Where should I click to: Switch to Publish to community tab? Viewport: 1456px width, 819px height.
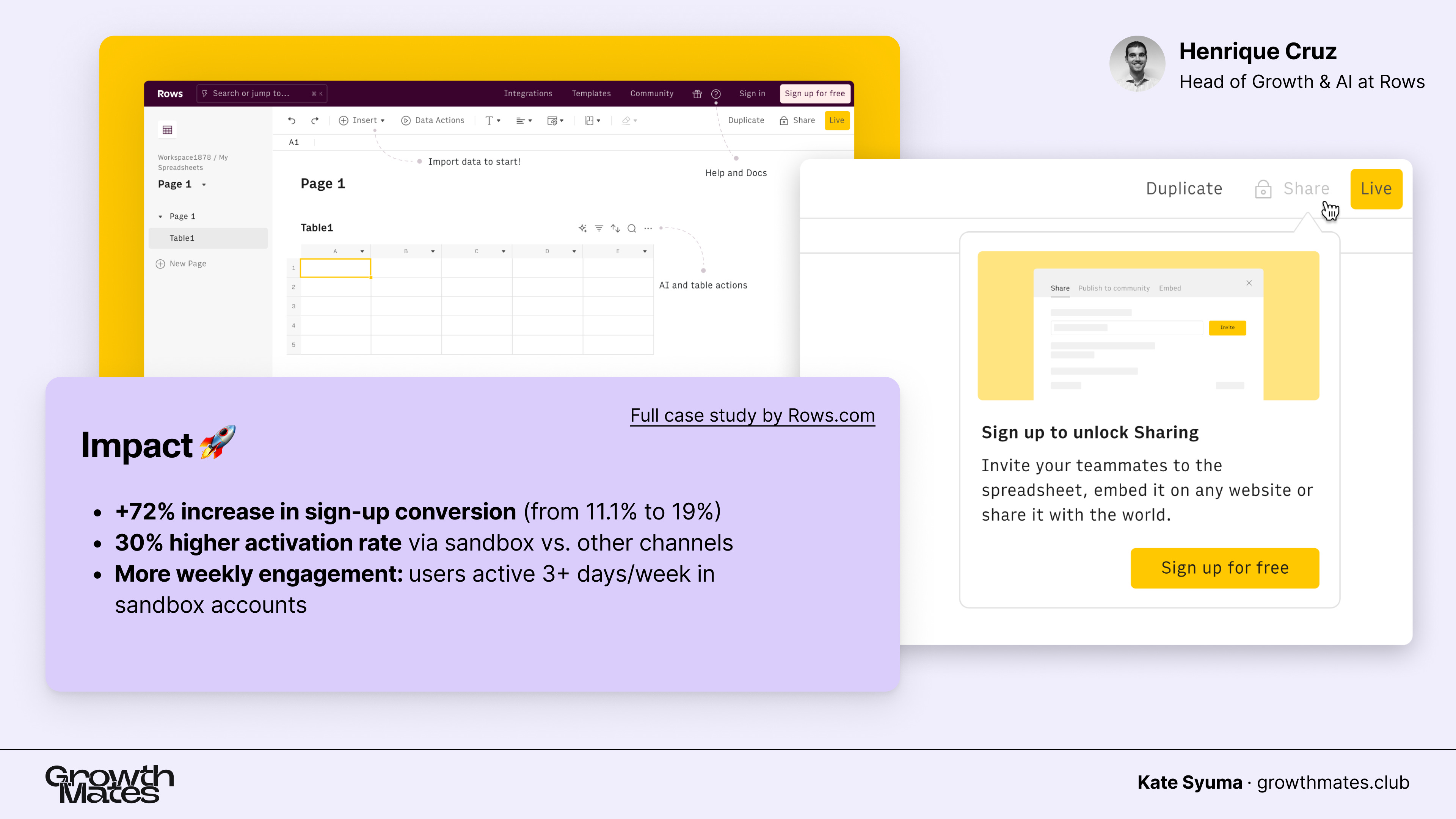[x=1114, y=288]
